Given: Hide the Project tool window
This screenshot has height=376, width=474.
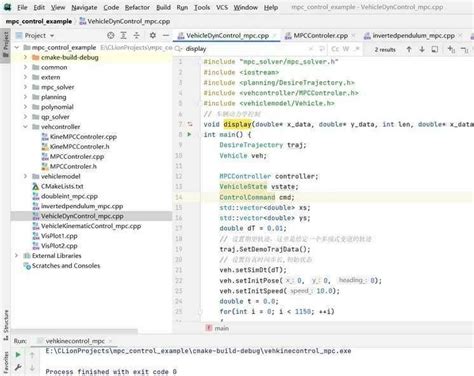Looking at the screenshot, I should (x=166, y=35).
